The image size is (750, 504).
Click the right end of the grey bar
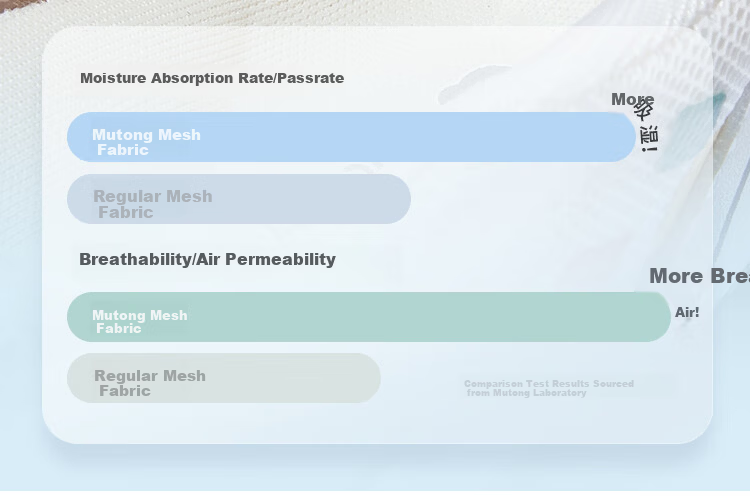(x=367, y=378)
